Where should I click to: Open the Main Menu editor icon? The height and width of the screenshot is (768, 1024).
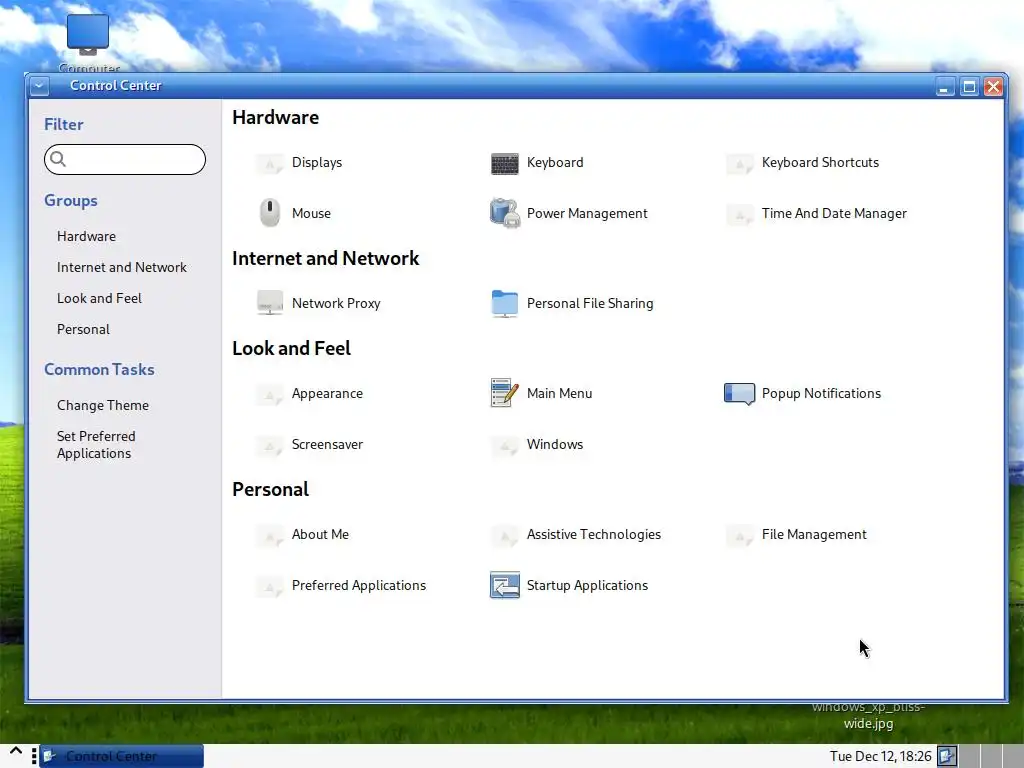[x=504, y=393]
